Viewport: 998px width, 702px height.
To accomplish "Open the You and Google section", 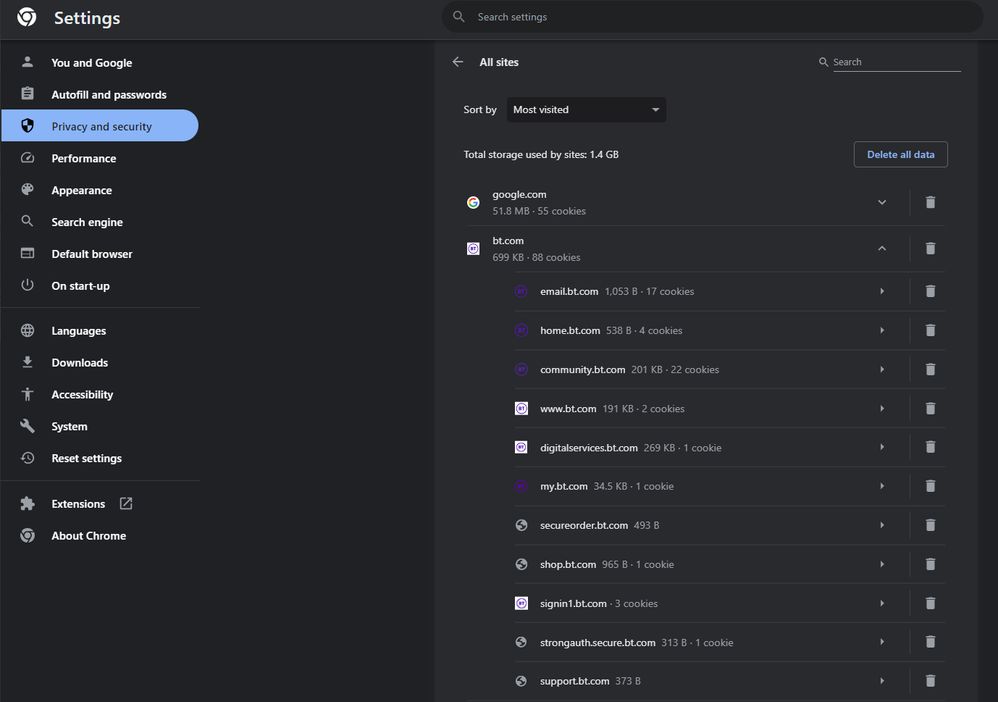I will [91, 62].
